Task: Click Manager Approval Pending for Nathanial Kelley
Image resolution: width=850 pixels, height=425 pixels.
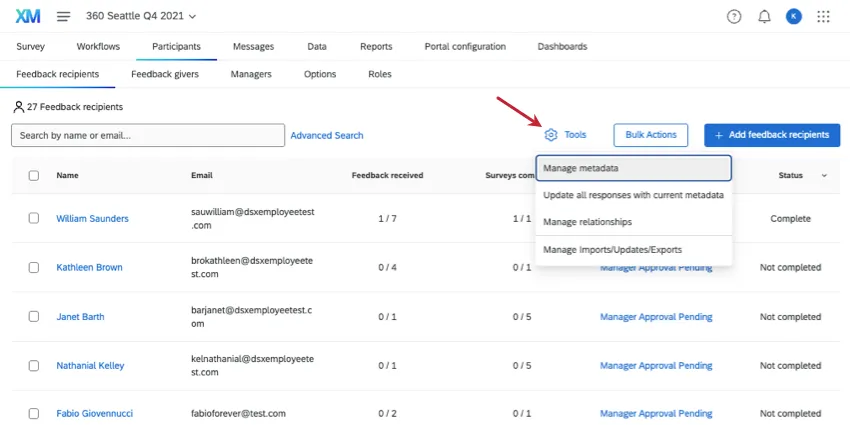Action: (x=656, y=365)
